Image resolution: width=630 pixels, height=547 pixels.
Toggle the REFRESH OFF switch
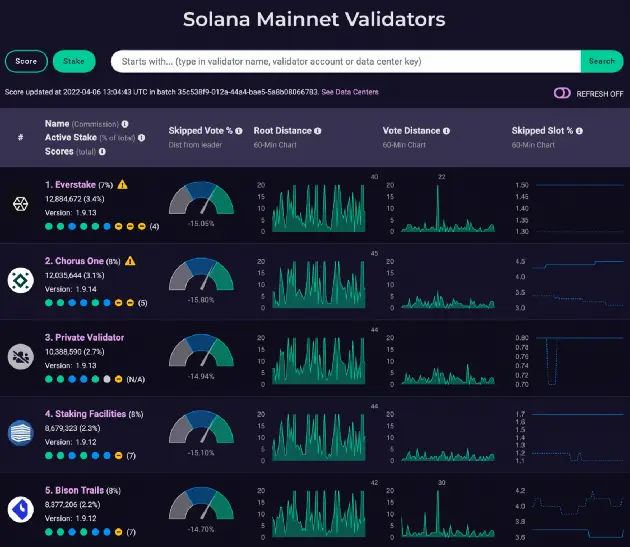pos(562,93)
